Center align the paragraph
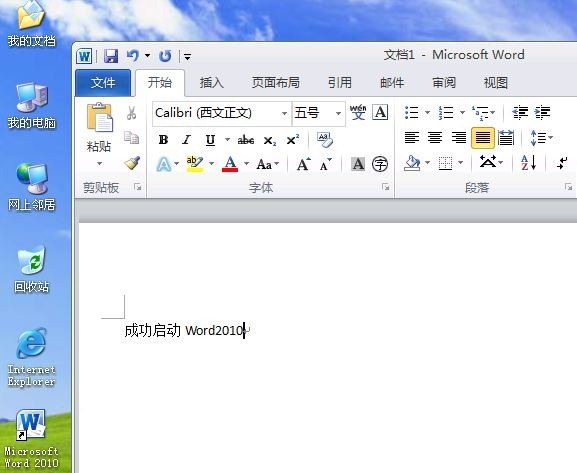577x473 pixels. pos(435,138)
